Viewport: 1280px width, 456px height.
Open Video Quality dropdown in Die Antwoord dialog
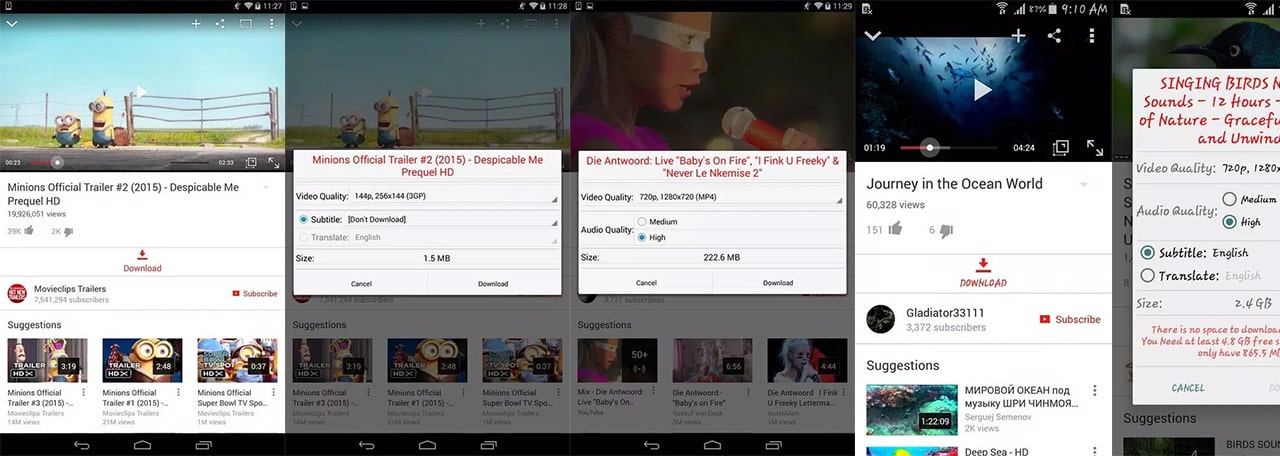pyautogui.click(x=740, y=197)
